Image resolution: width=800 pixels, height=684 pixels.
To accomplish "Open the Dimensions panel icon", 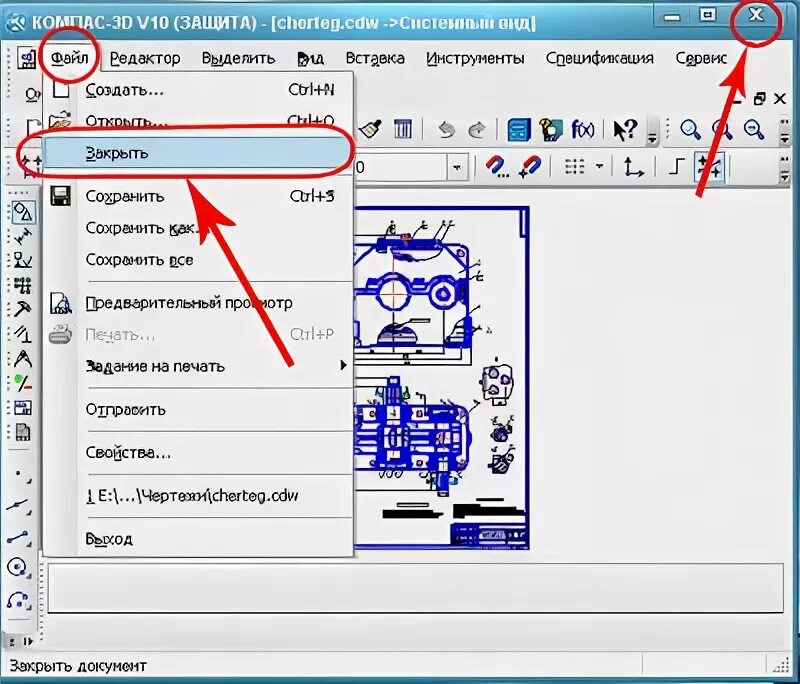I will point(23,236).
